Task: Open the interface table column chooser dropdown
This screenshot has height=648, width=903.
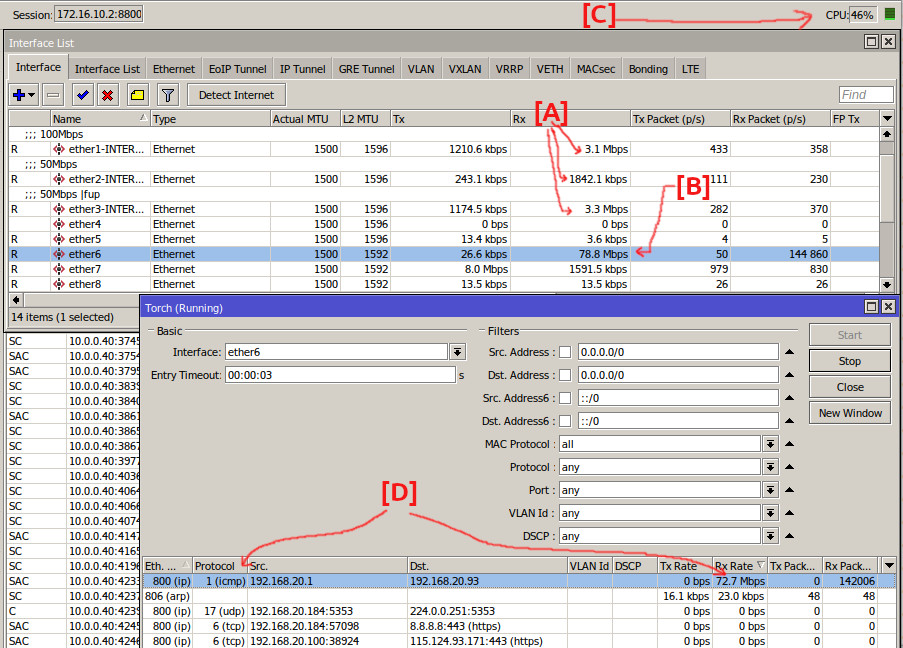Action: pyautogui.click(x=887, y=119)
